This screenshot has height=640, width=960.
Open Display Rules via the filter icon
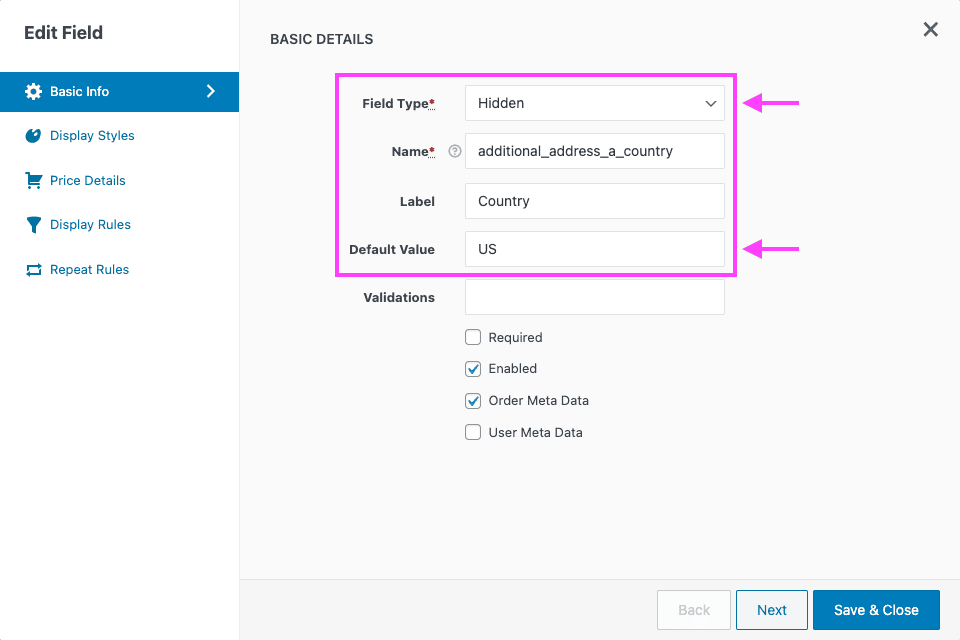point(33,224)
